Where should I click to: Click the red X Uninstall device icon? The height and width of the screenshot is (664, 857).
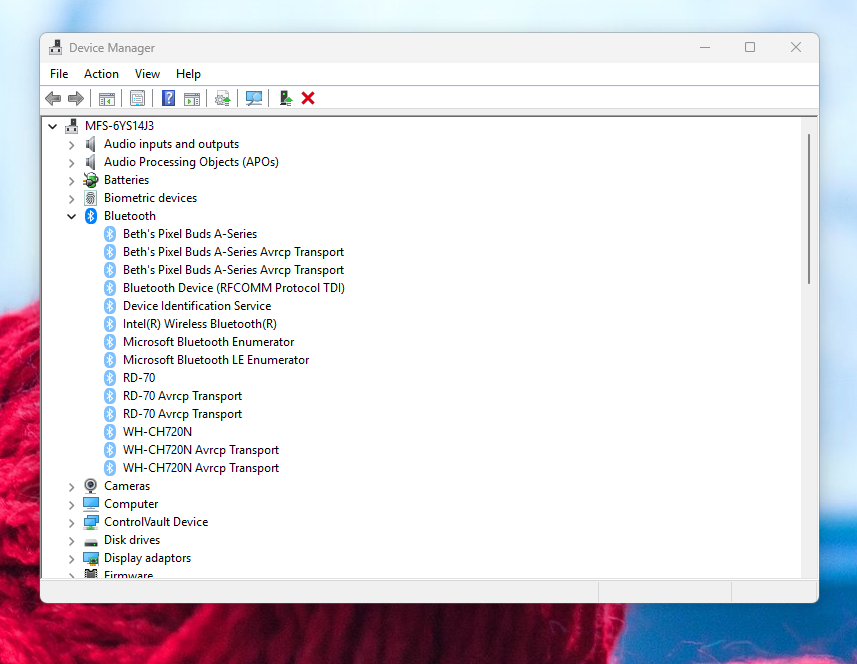308,98
